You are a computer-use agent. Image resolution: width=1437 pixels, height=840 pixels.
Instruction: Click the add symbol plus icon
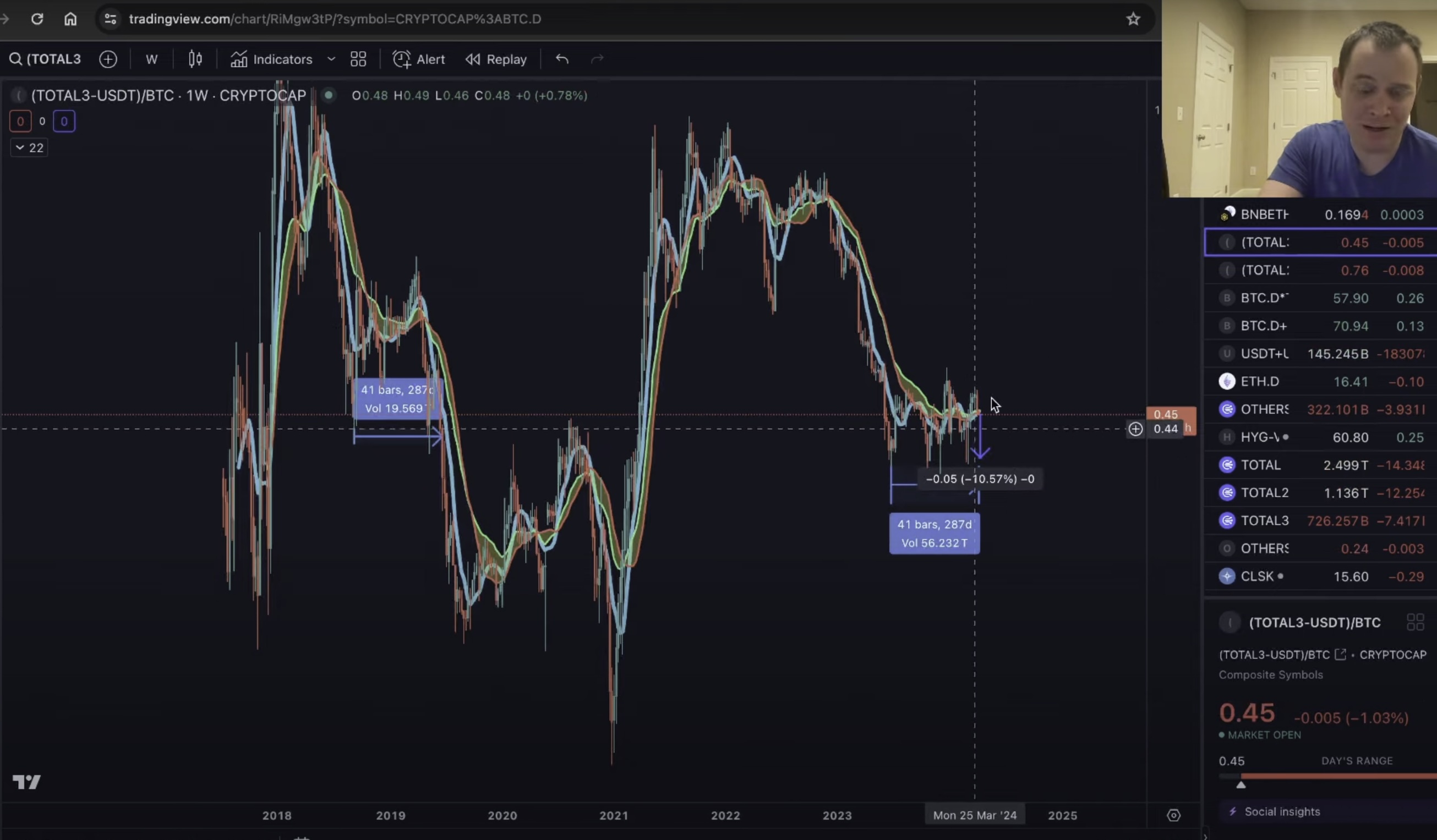click(x=108, y=59)
